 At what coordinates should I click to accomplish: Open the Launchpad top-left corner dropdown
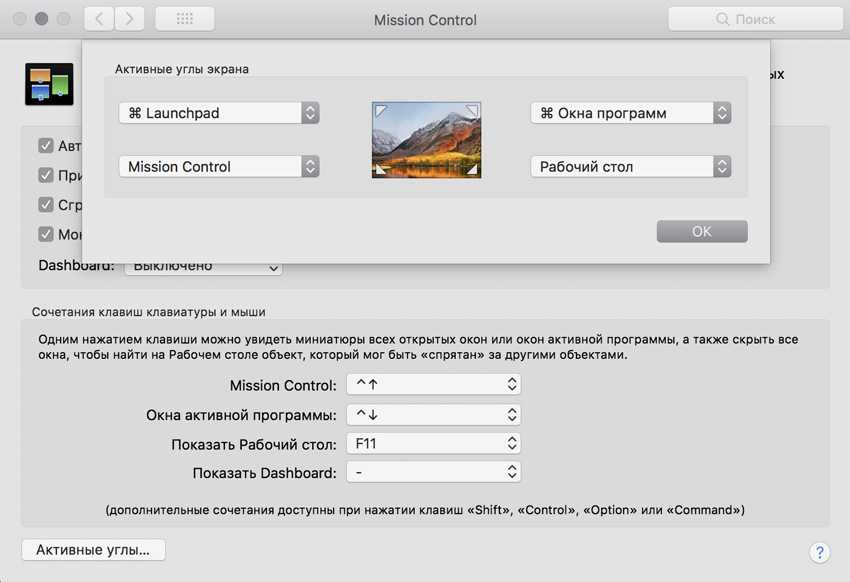point(219,113)
